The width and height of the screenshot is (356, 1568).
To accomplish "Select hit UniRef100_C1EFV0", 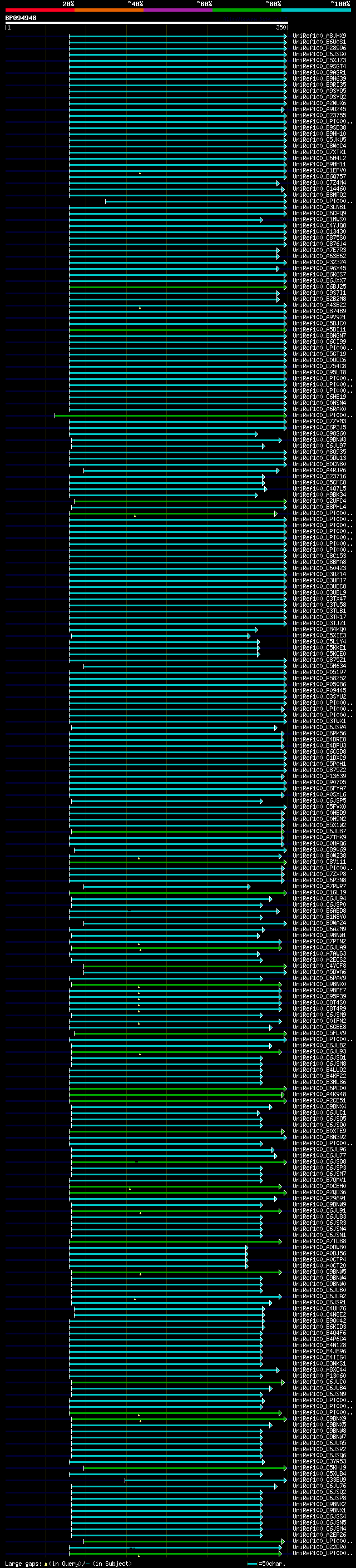I will coord(319,170).
